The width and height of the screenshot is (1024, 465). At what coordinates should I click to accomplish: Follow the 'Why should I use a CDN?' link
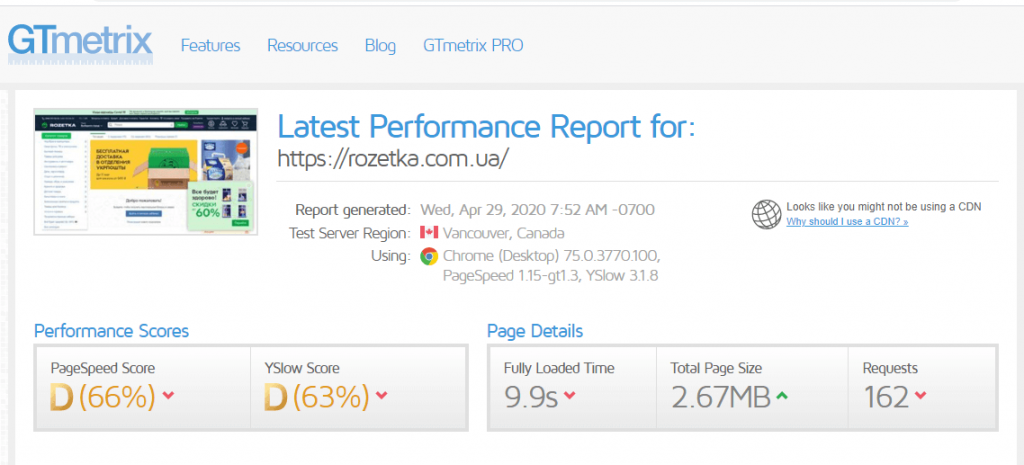(x=847, y=221)
